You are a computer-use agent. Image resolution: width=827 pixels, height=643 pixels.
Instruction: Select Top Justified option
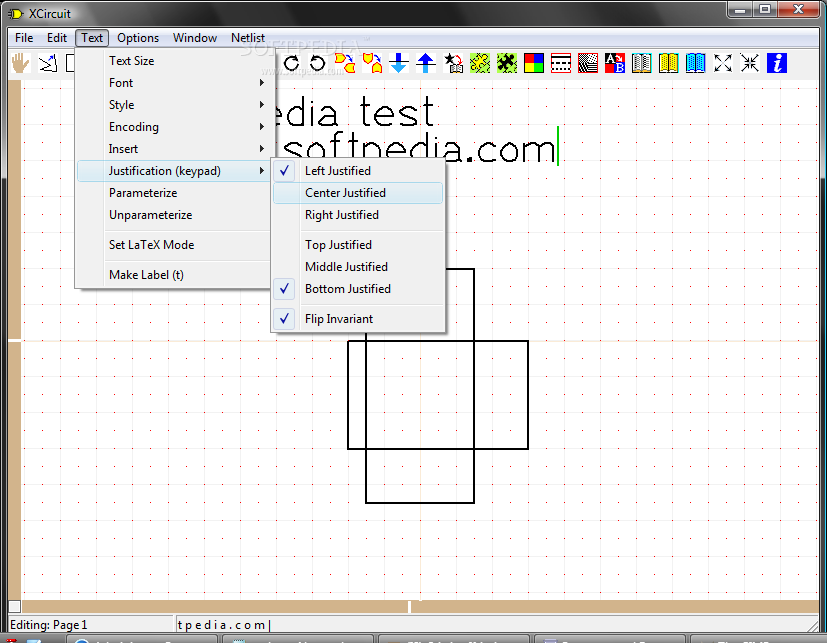coord(358,245)
